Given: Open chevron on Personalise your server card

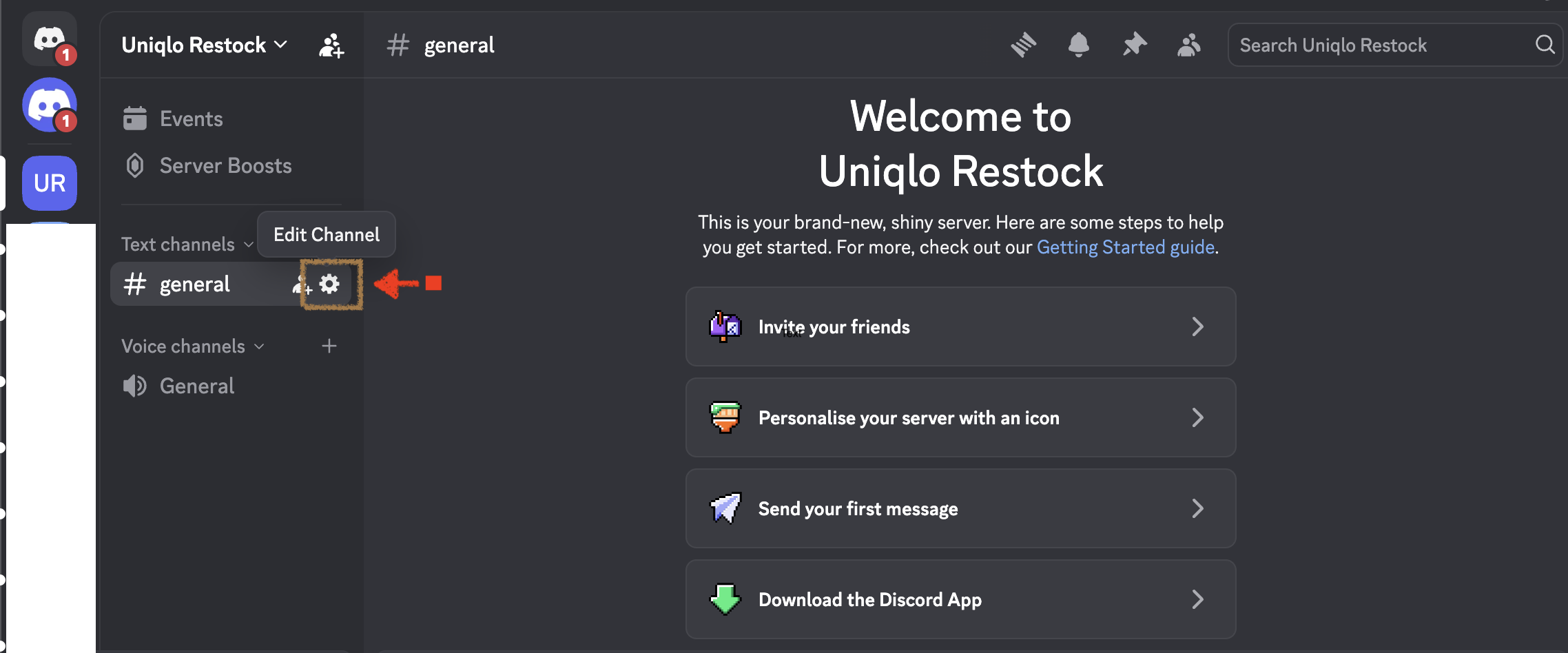Looking at the screenshot, I should [x=1198, y=417].
